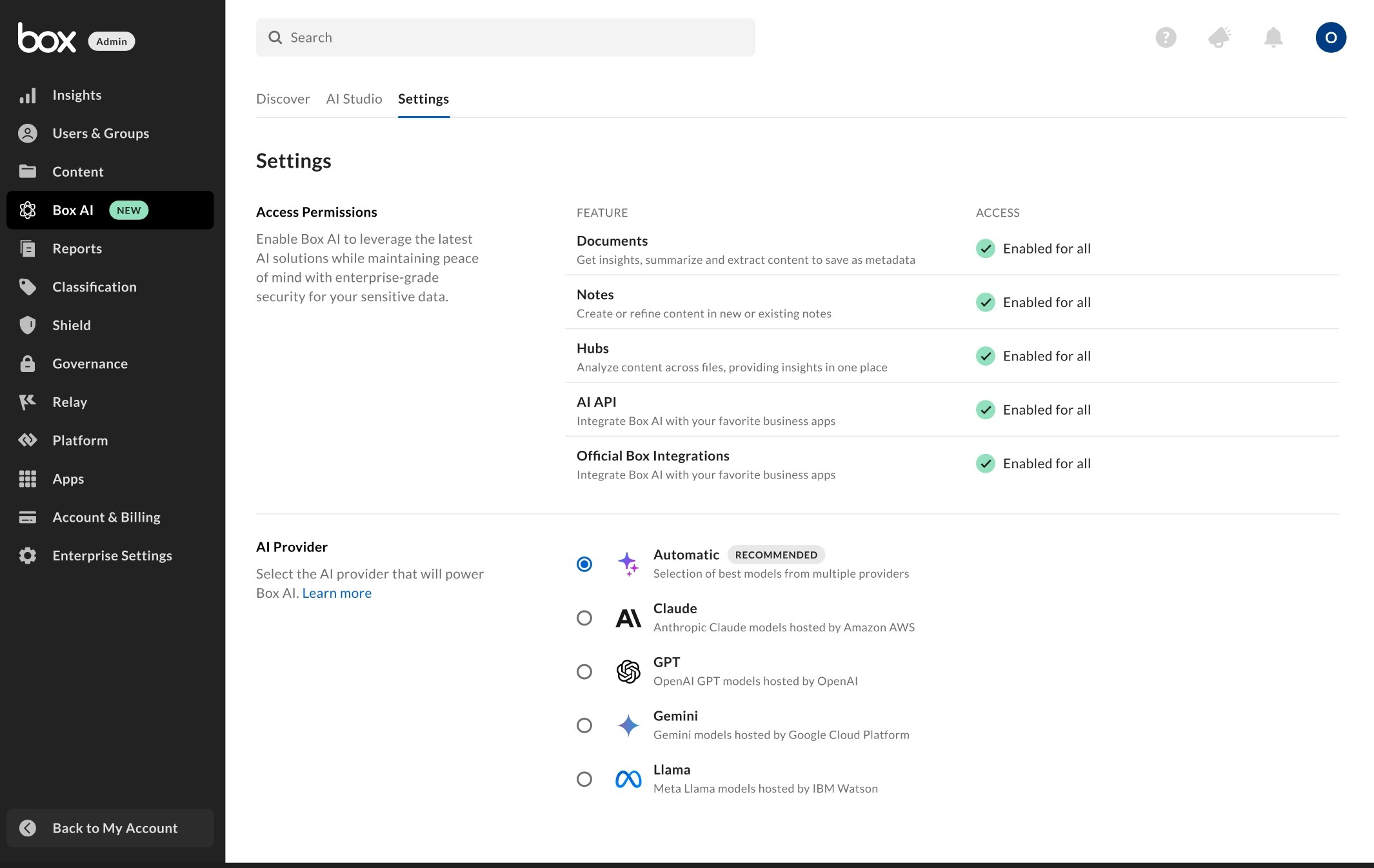This screenshot has height=868, width=1374.
Task: Open the Shield security section
Action: click(x=72, y=325)
